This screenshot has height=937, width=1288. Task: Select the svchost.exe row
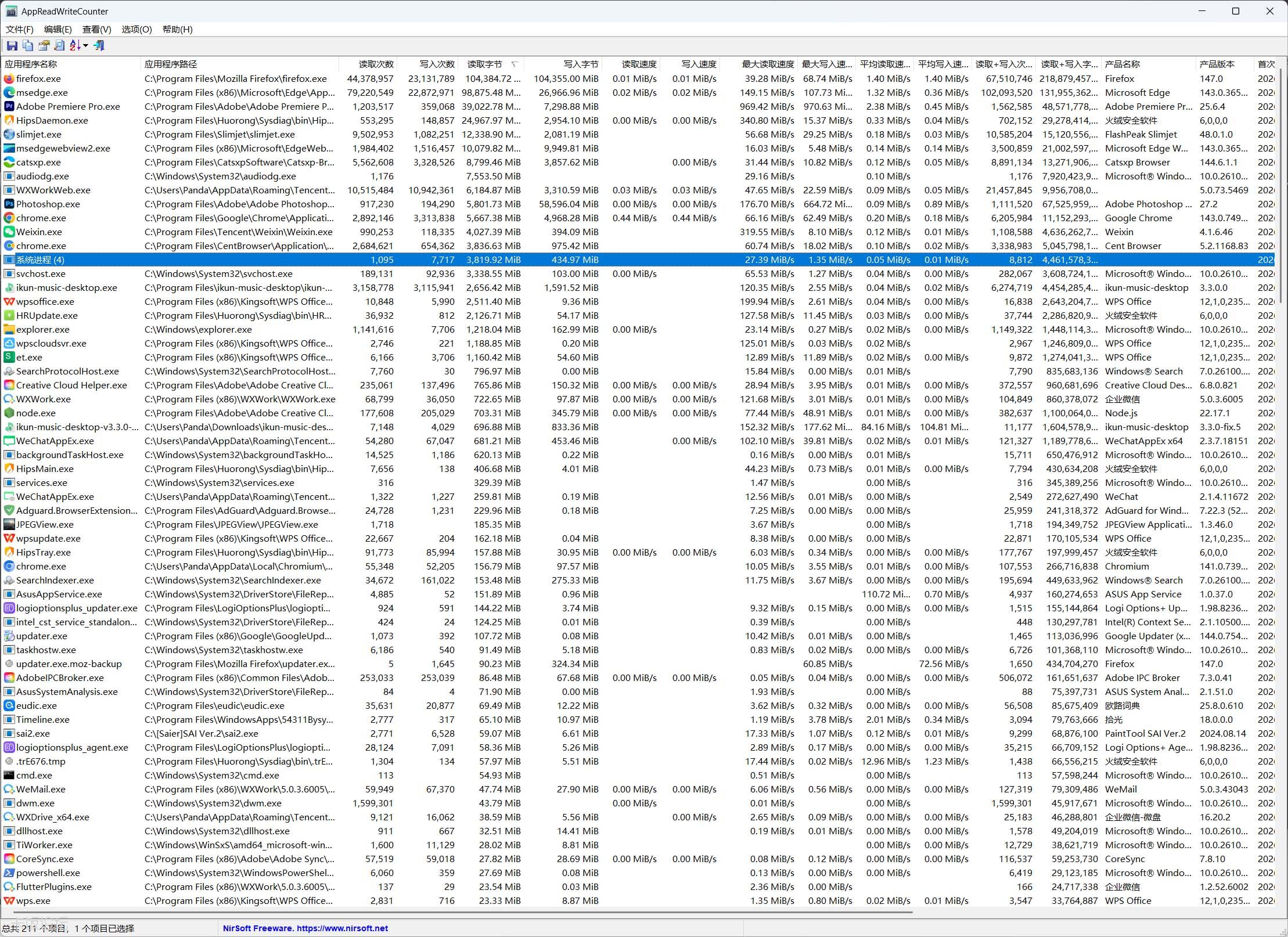(x=41, y=274)
